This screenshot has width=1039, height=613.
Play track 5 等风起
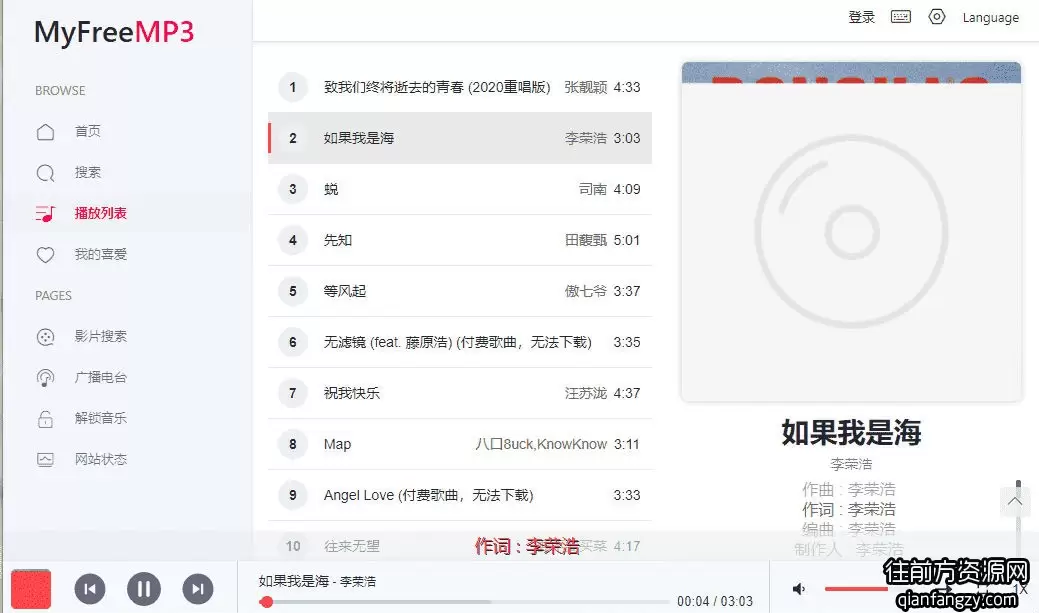coord(460,291)
